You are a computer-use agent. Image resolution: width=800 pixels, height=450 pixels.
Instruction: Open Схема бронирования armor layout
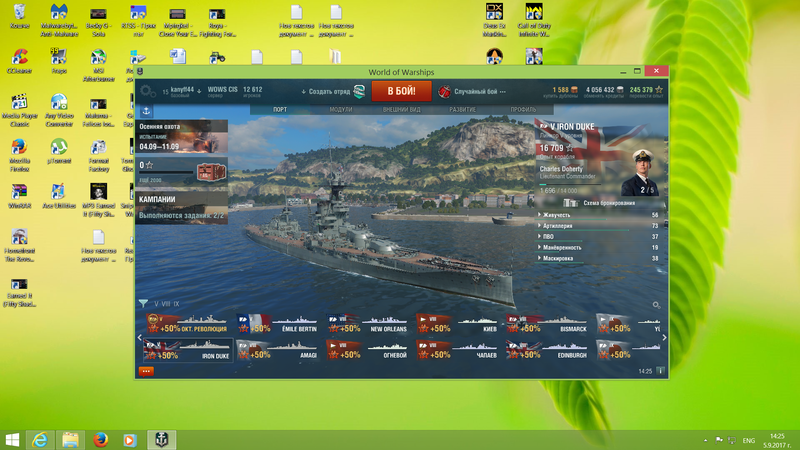click(x=601, y=203)
